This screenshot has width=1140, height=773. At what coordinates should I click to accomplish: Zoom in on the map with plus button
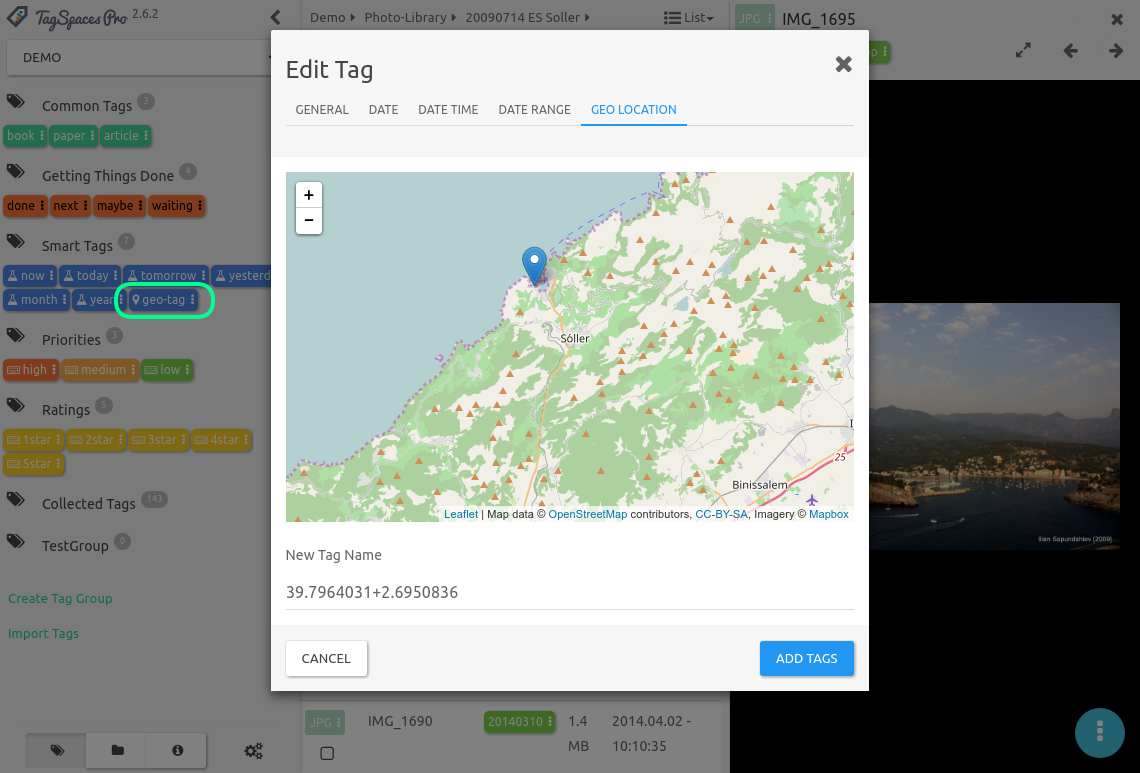pos(308,195)
